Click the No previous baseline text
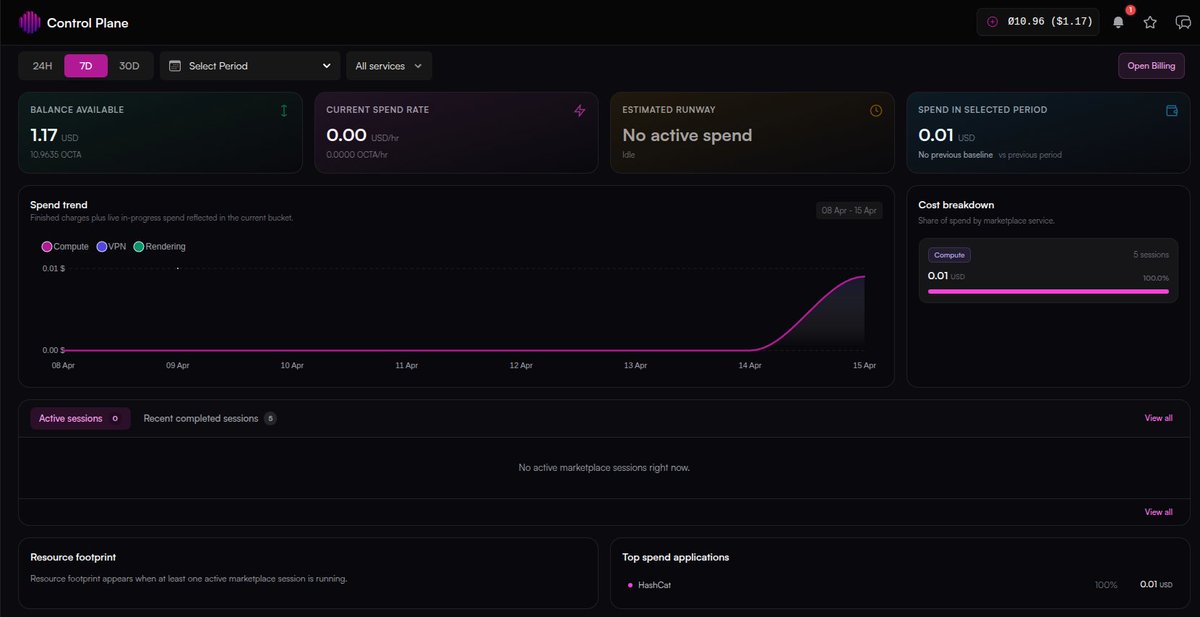1200x617 pixels. (x=955, y=156)
